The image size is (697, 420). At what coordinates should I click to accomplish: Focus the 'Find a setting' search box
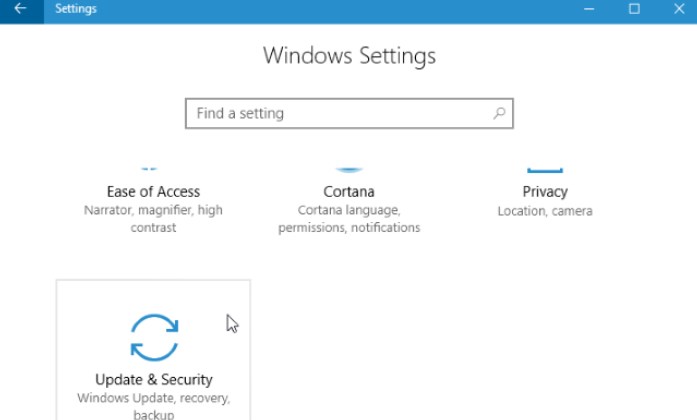tap(340, 114)
